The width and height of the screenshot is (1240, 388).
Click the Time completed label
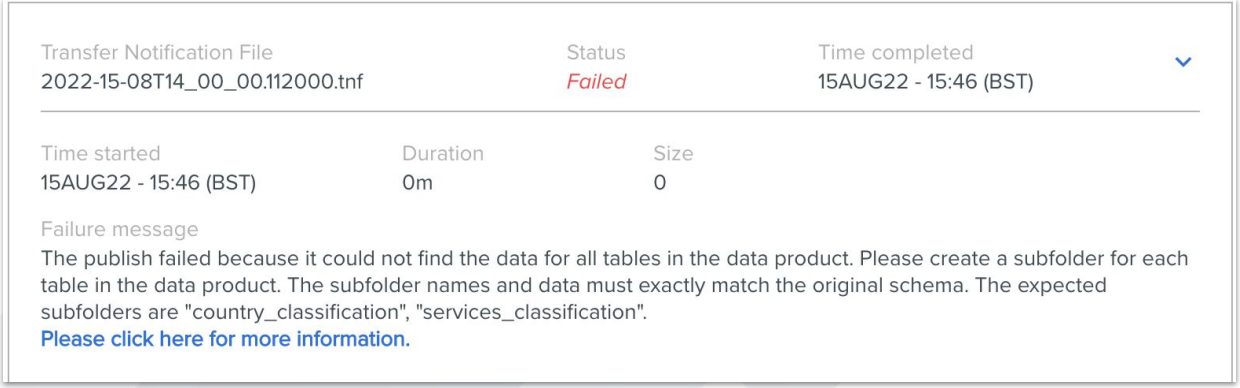[895, 52]
